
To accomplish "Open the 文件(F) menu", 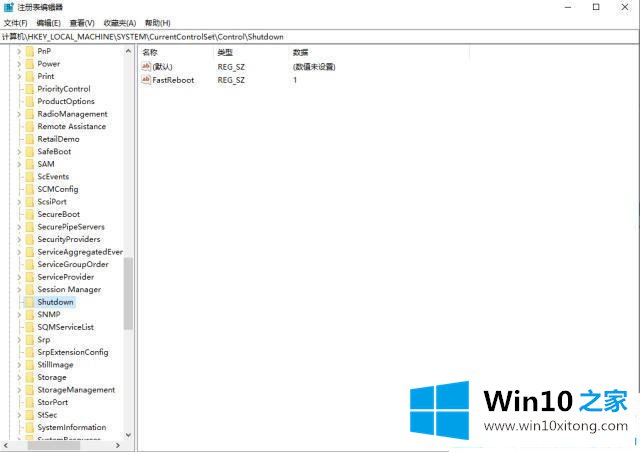I will pos(16,23).
